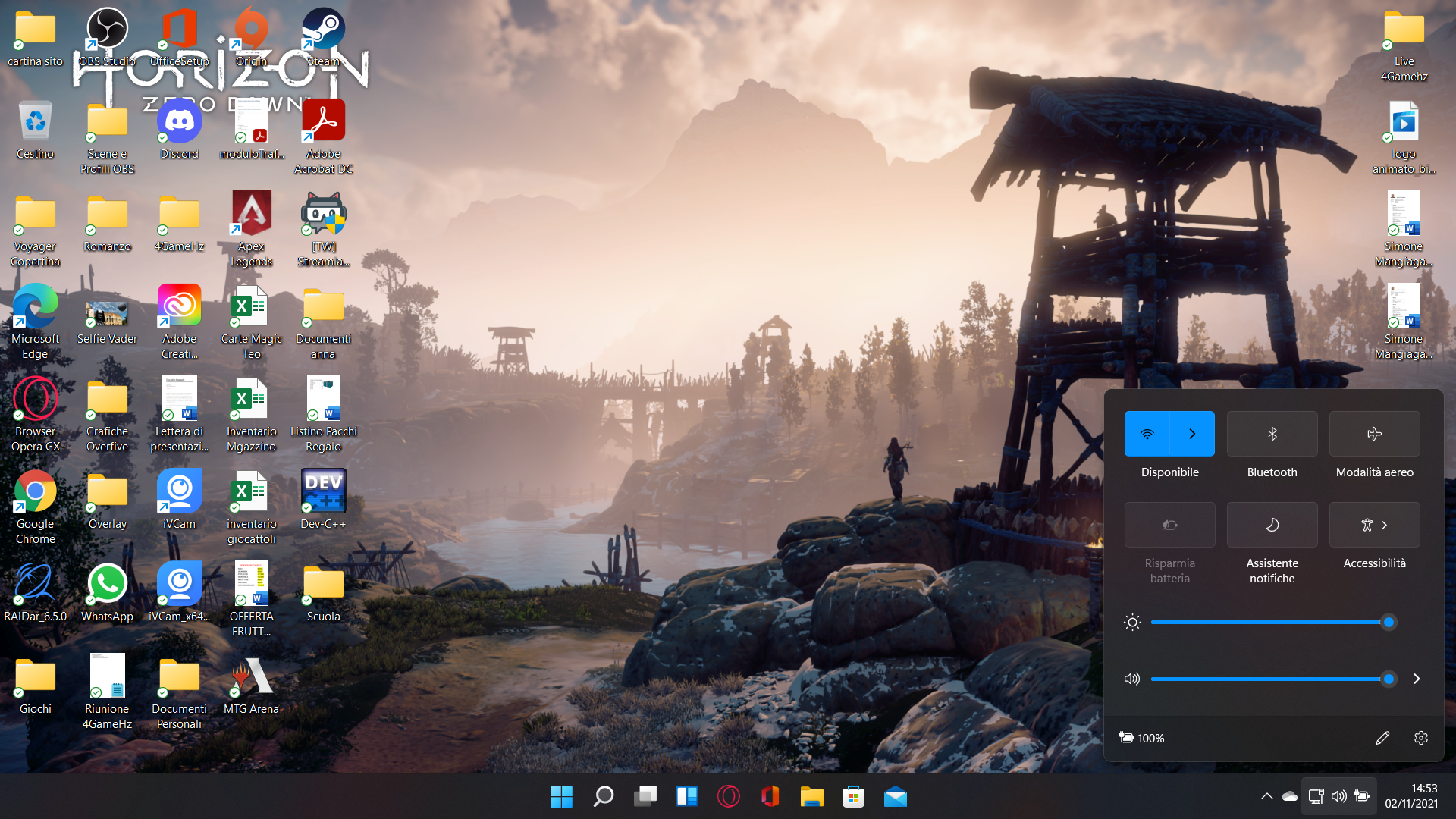Open Opera GX from the taskbar
Image resolution: width=1456 pixels, height=819 pixels.
coord(729,796)
